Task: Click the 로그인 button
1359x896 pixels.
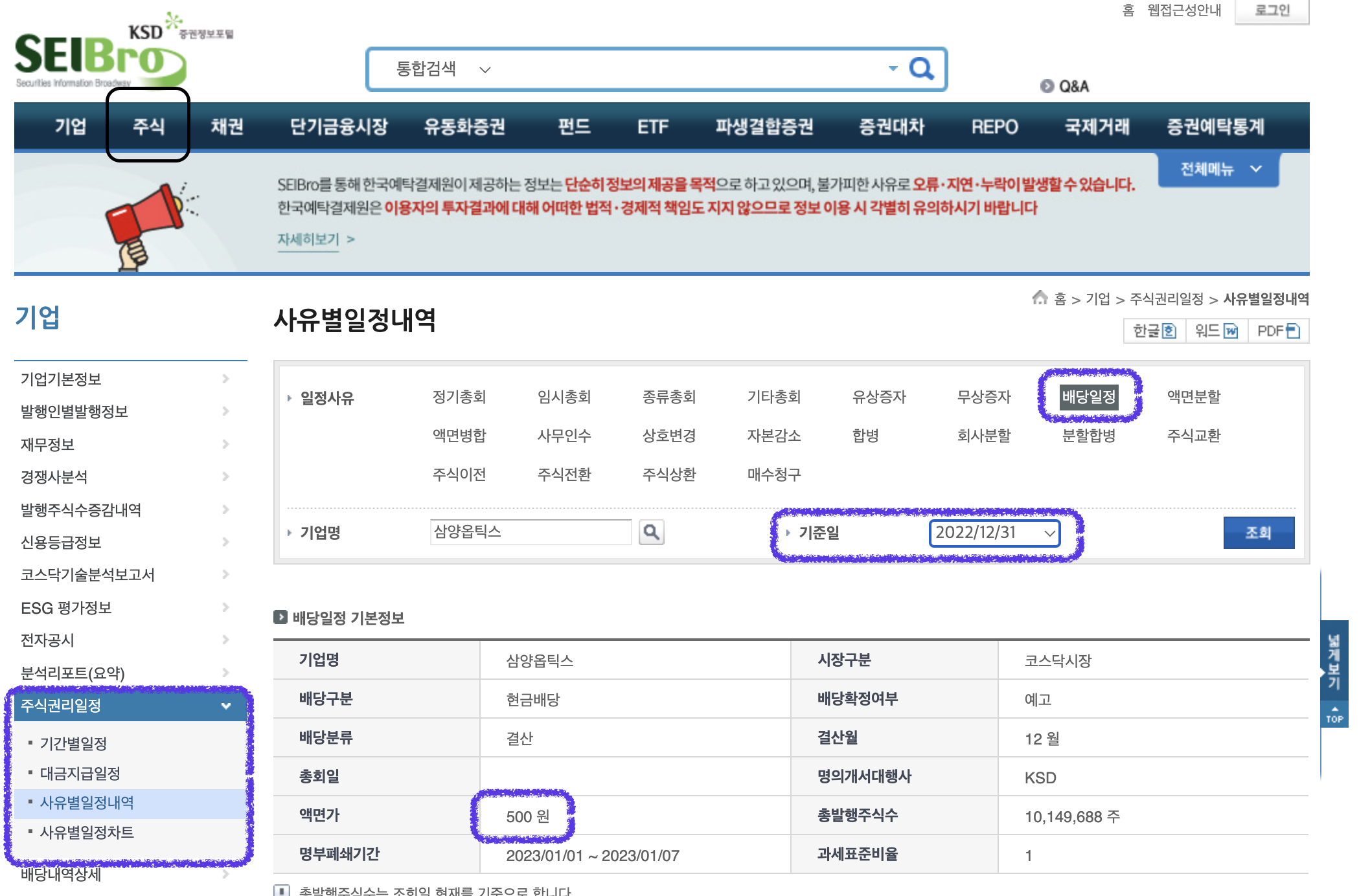Action: pos(1272,11)
